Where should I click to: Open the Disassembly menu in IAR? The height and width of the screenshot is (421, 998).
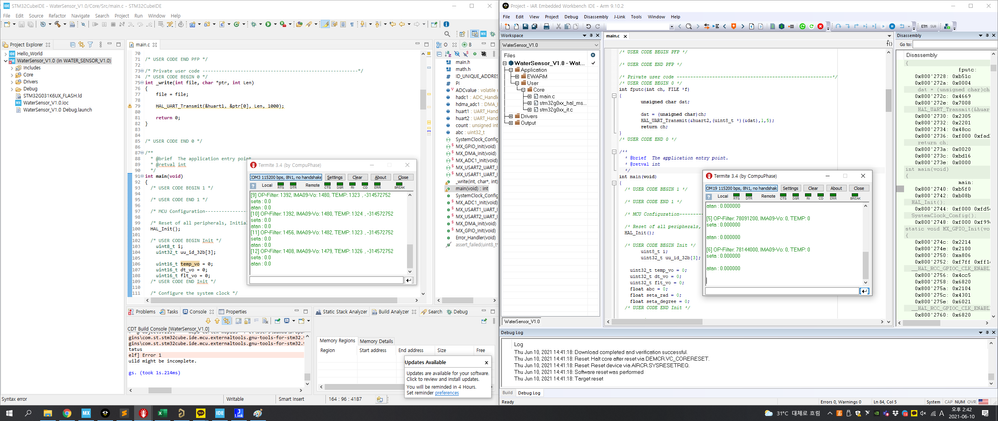[596, 16]
